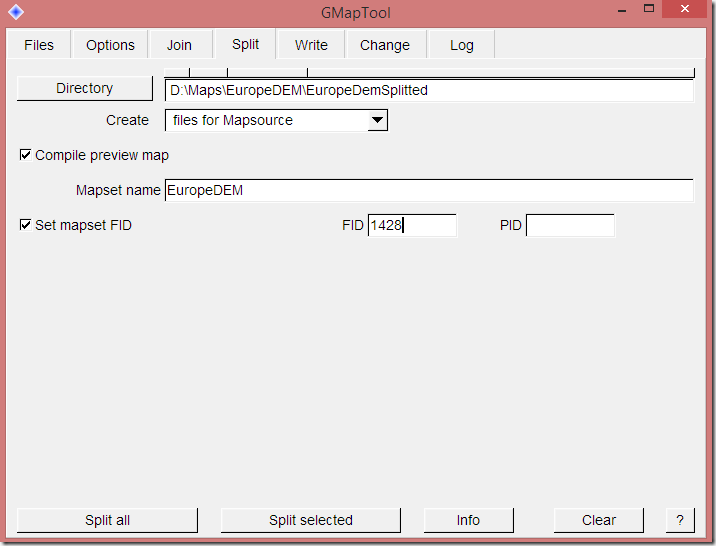716x546 pixels.
Task: Minimize the GMapTool window
Action: tap(622, 10)
